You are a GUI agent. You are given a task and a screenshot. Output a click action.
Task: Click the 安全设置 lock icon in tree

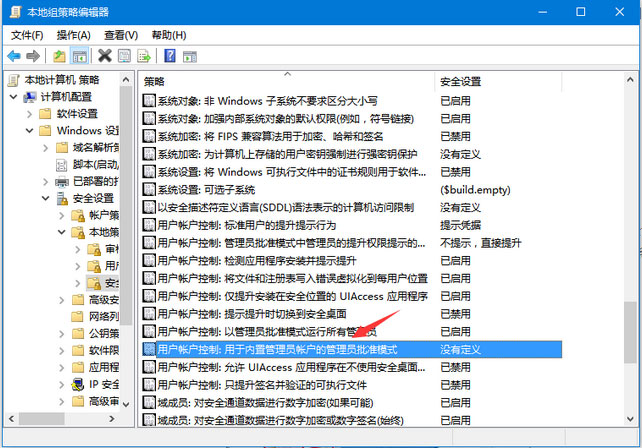click(x=62, y=199)
